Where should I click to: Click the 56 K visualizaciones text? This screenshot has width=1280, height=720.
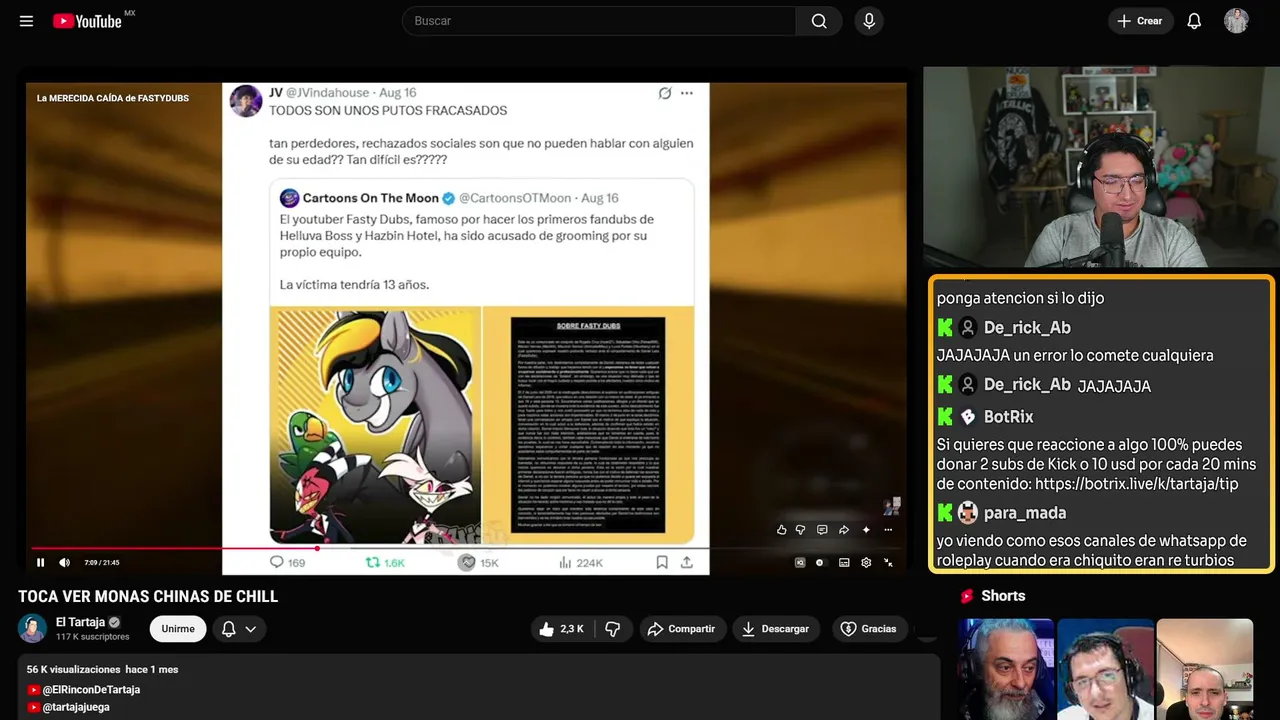coord(73,669)
